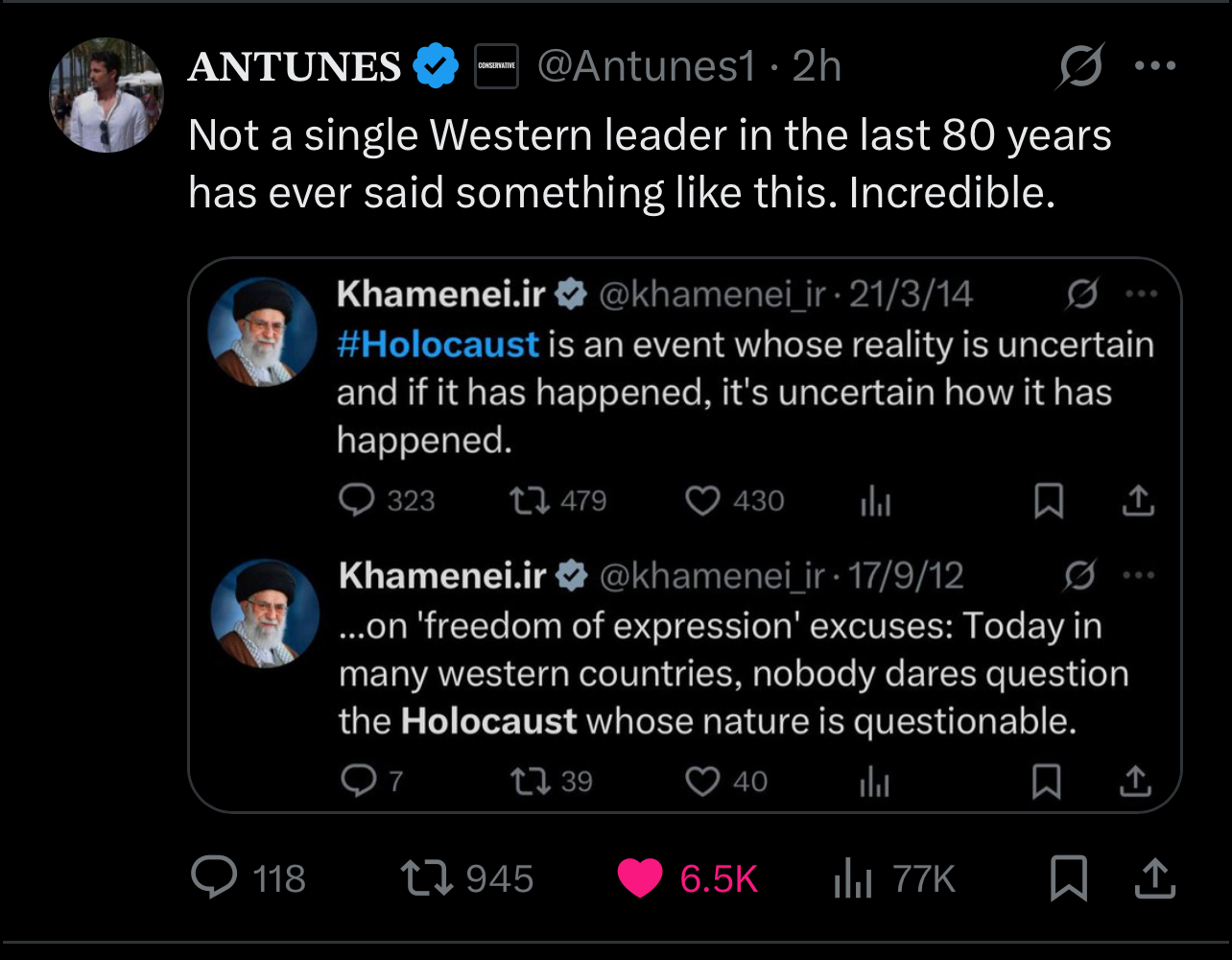This screenshot has height=960, width=1232.
Task: Click the Conservative affiliation badge
Action: pos(496,66)
